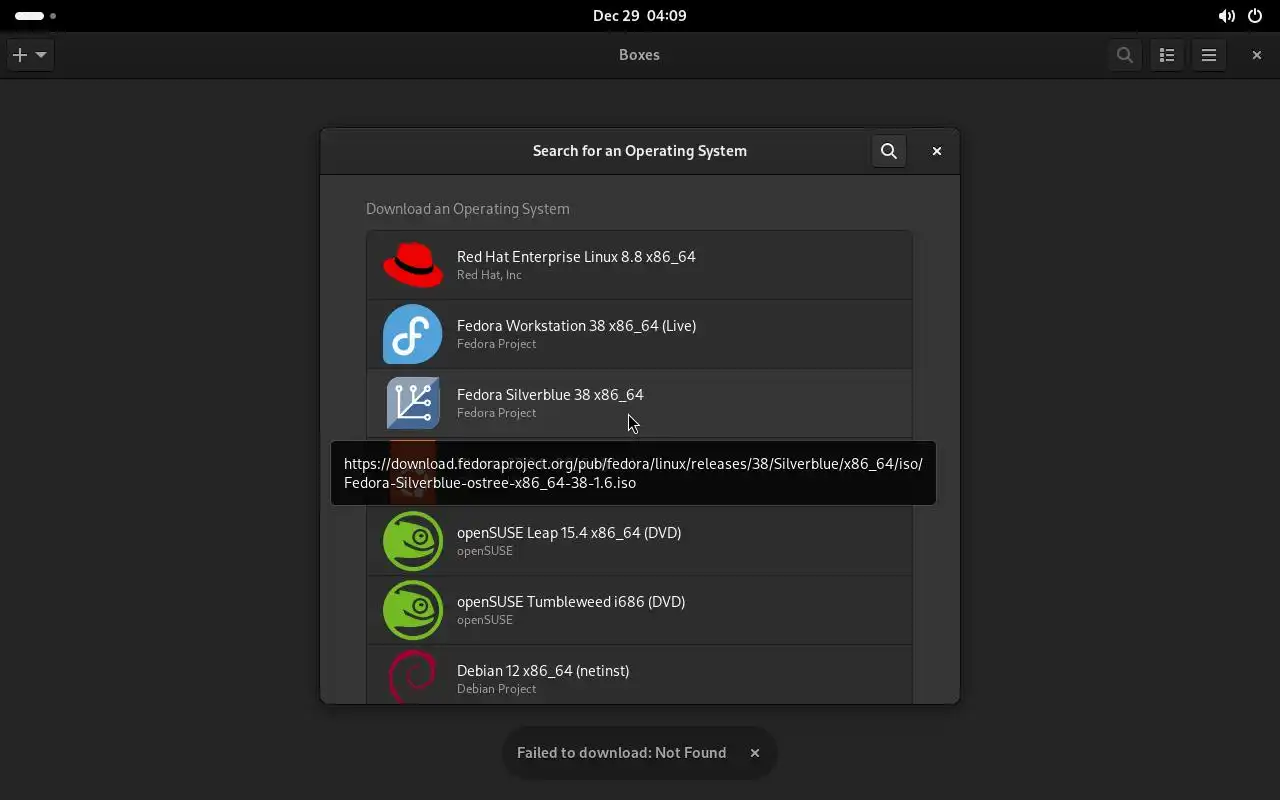This screenshot has height=800, width=1280.
Task: Click the Failed to download: Not Found message
Action: [x=621, y=753]
